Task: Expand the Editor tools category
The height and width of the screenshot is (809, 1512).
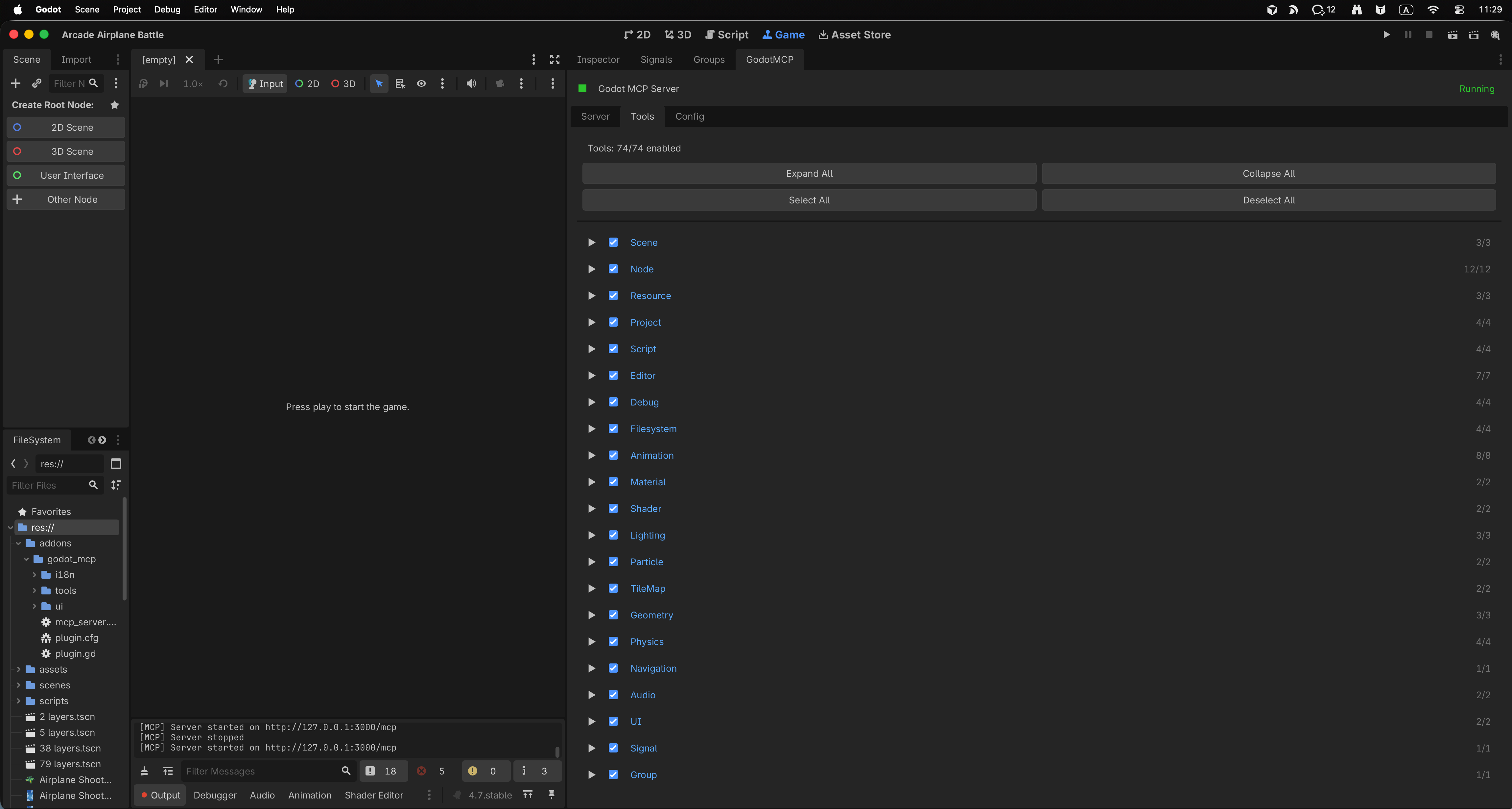Action: [592, 376]
